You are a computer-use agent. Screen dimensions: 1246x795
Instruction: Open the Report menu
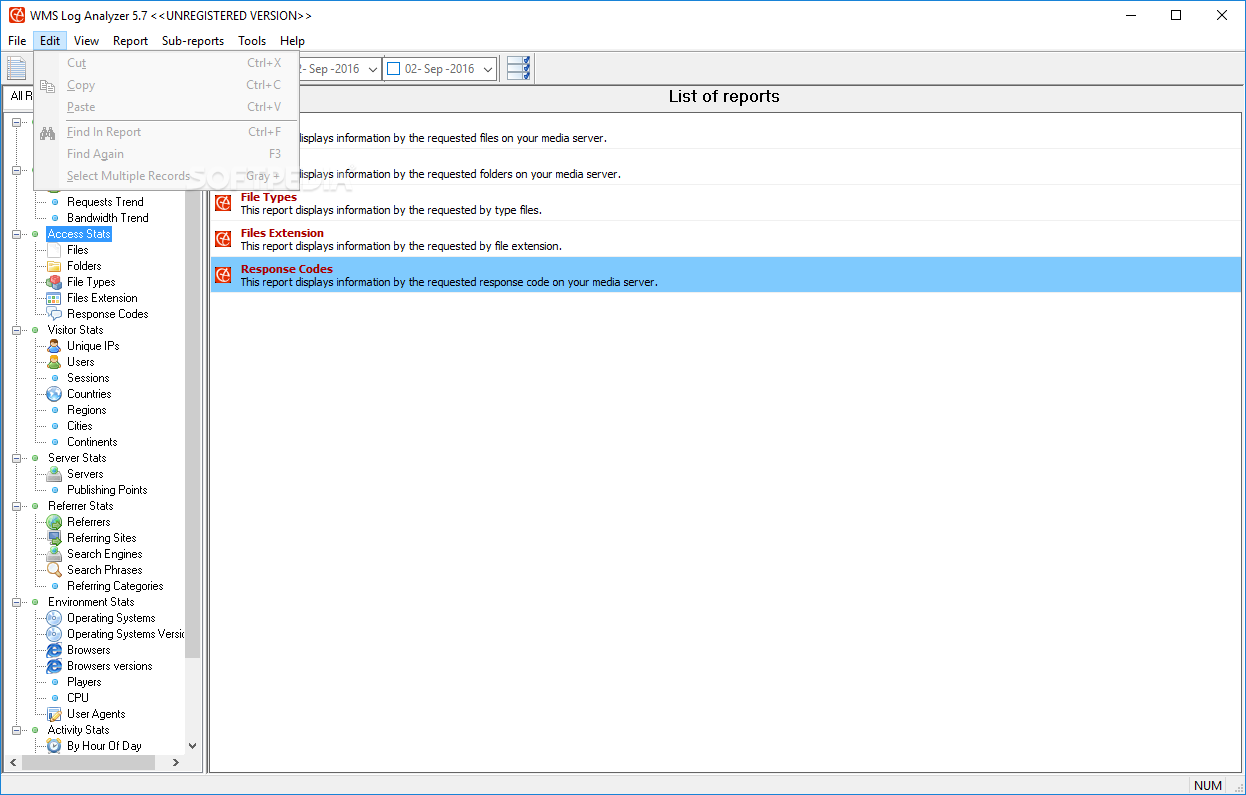point(130,41)
